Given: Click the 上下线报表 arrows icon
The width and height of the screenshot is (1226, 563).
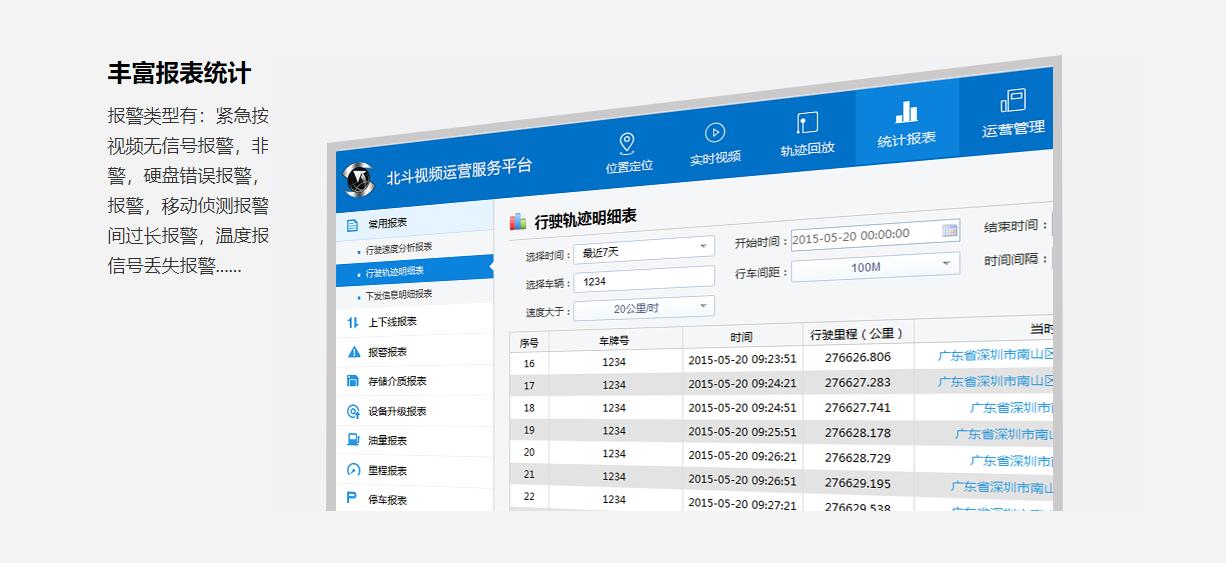Looking at the screenshot, I should point(352,323).
